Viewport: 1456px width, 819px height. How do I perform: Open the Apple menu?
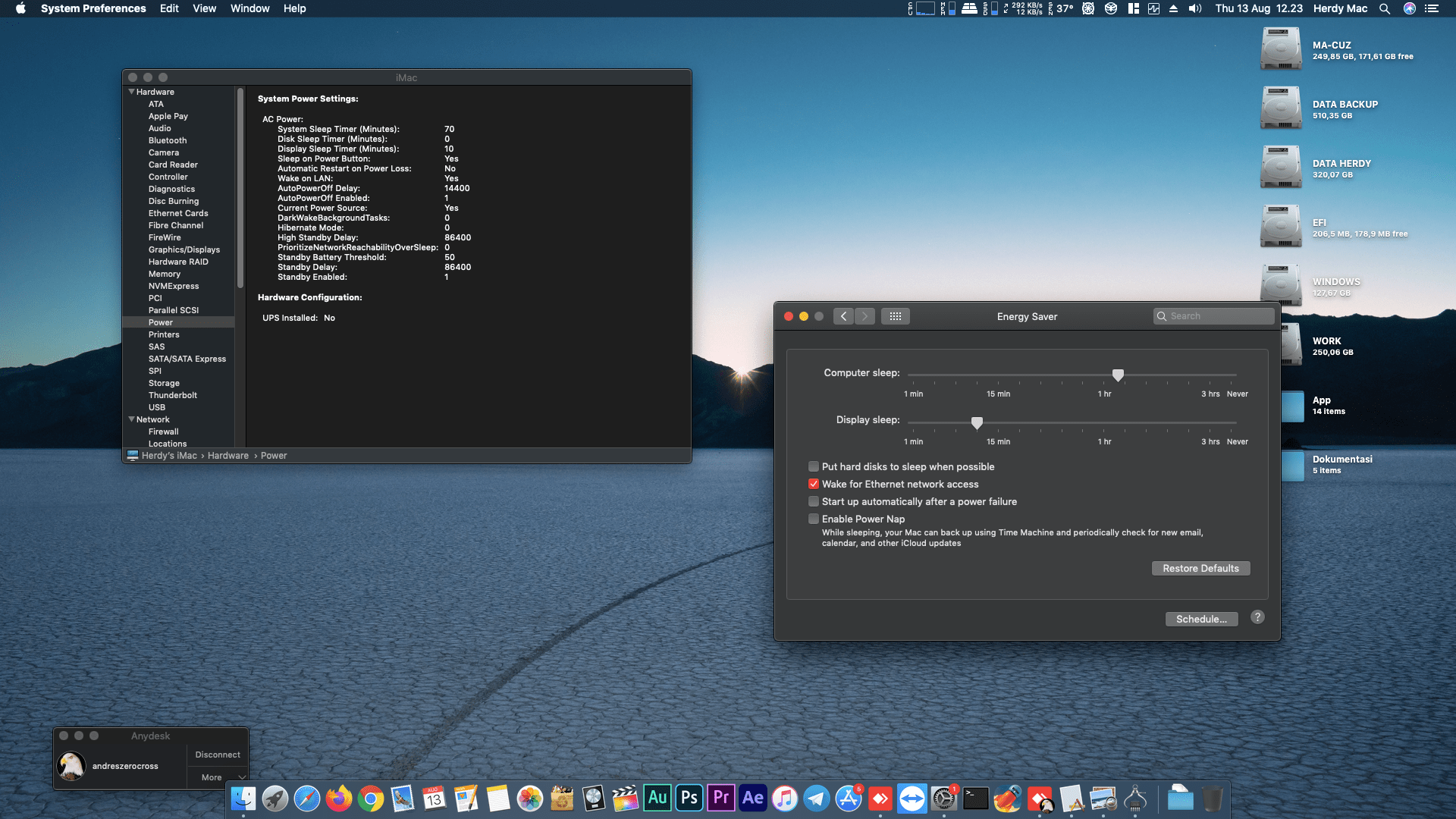[20, 8]
